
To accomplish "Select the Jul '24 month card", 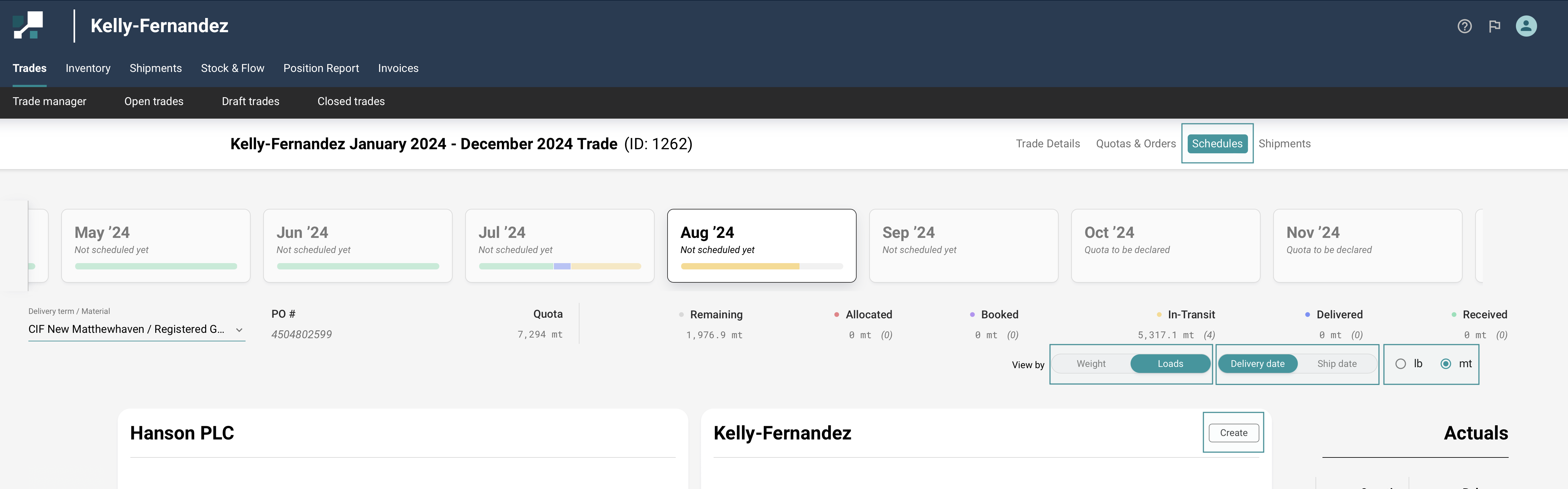I will click(559, 245).
